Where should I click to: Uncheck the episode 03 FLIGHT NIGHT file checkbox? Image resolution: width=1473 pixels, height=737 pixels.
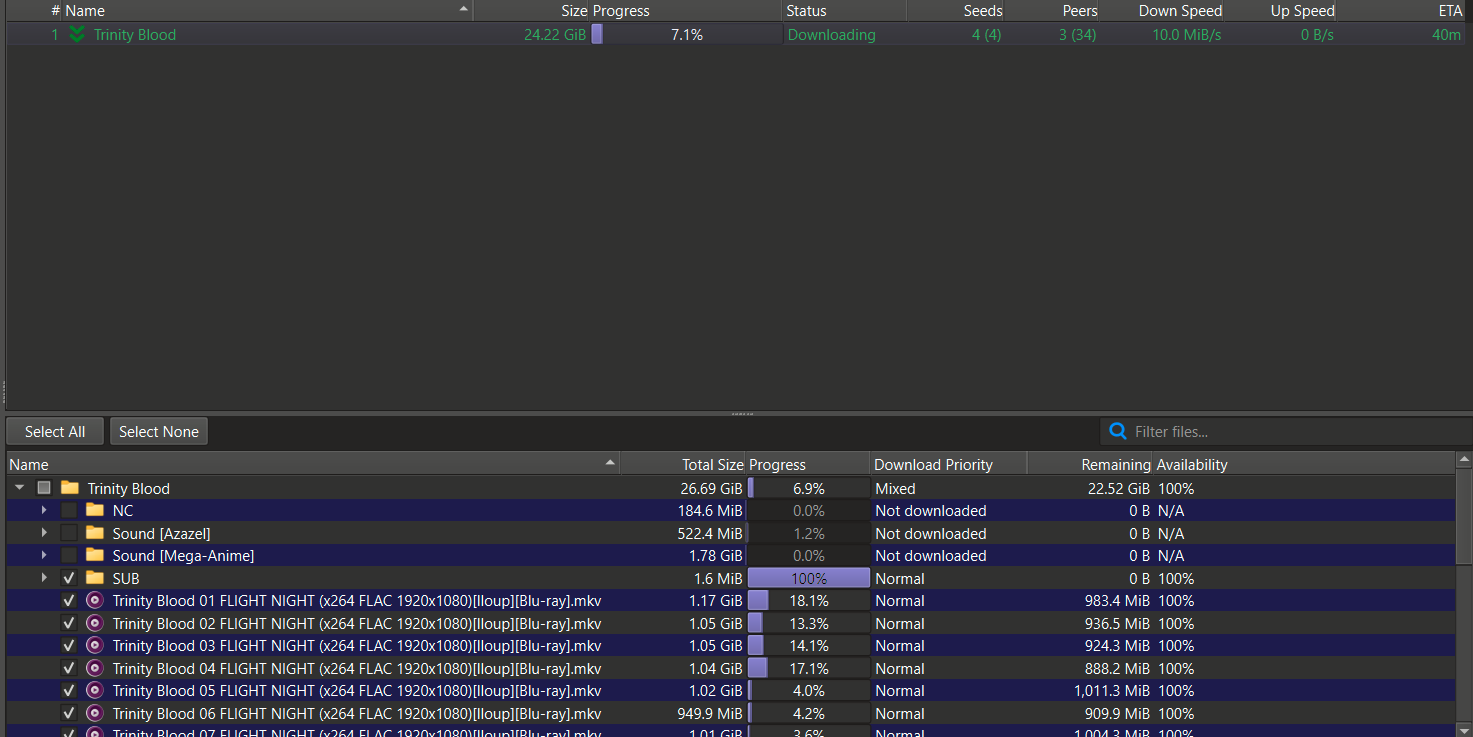(69, 646)
